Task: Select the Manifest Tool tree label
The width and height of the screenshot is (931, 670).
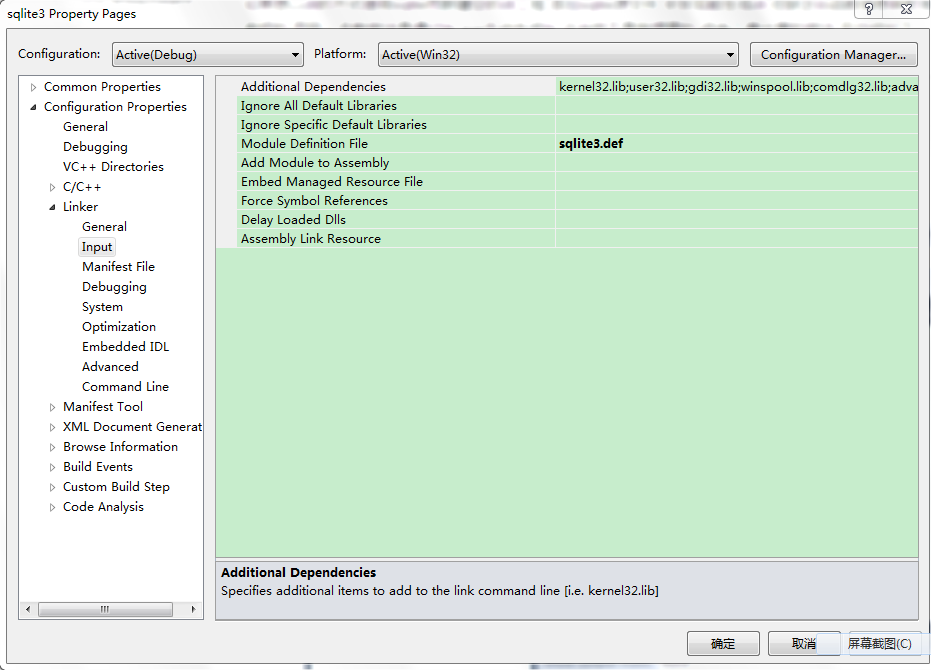Action: pyautogui.click(x=103, y=407)
